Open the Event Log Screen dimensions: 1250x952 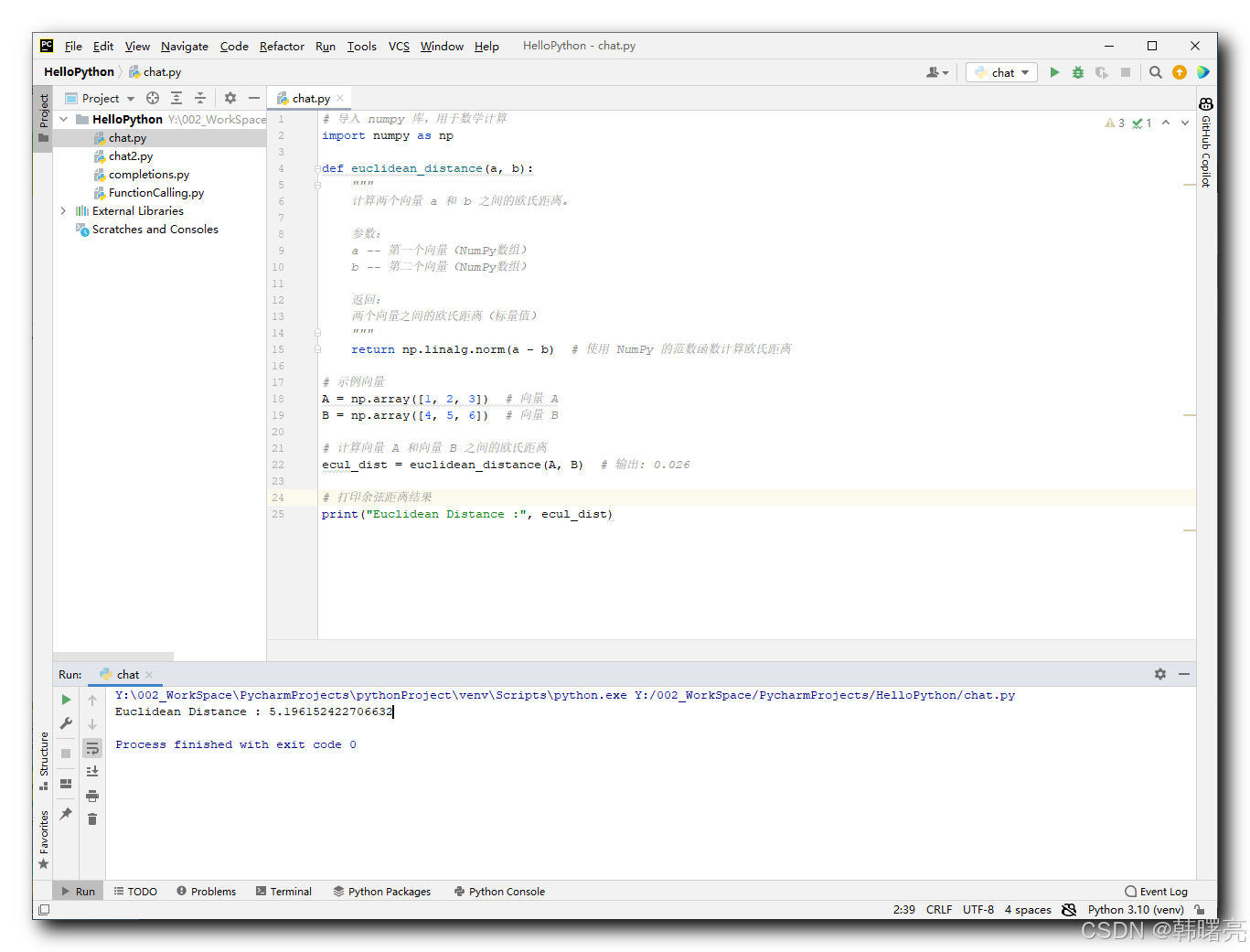[1156, 892]
